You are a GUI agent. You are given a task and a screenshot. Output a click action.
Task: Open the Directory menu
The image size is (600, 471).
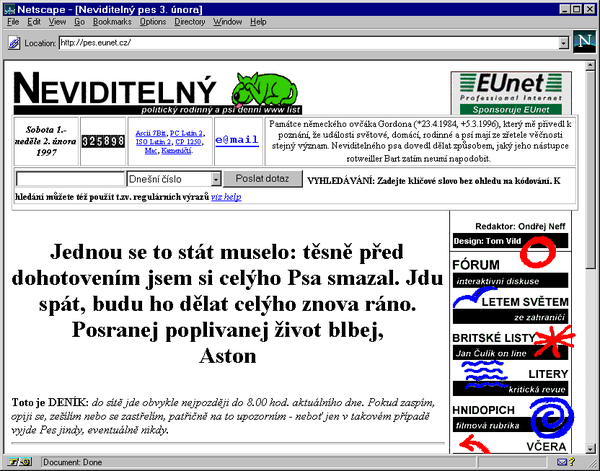coord(189,21)
